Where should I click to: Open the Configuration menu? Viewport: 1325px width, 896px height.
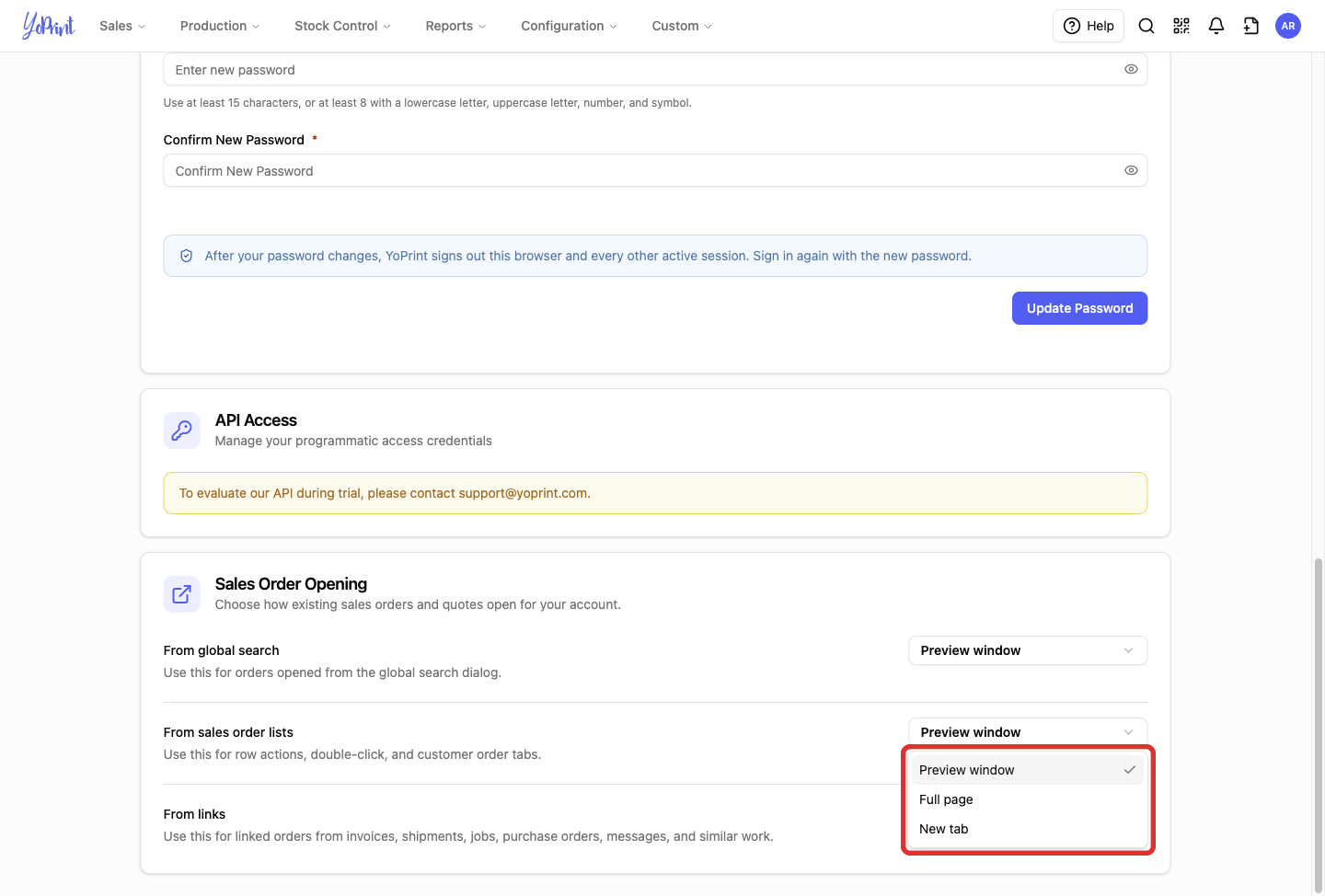point(569,26)
